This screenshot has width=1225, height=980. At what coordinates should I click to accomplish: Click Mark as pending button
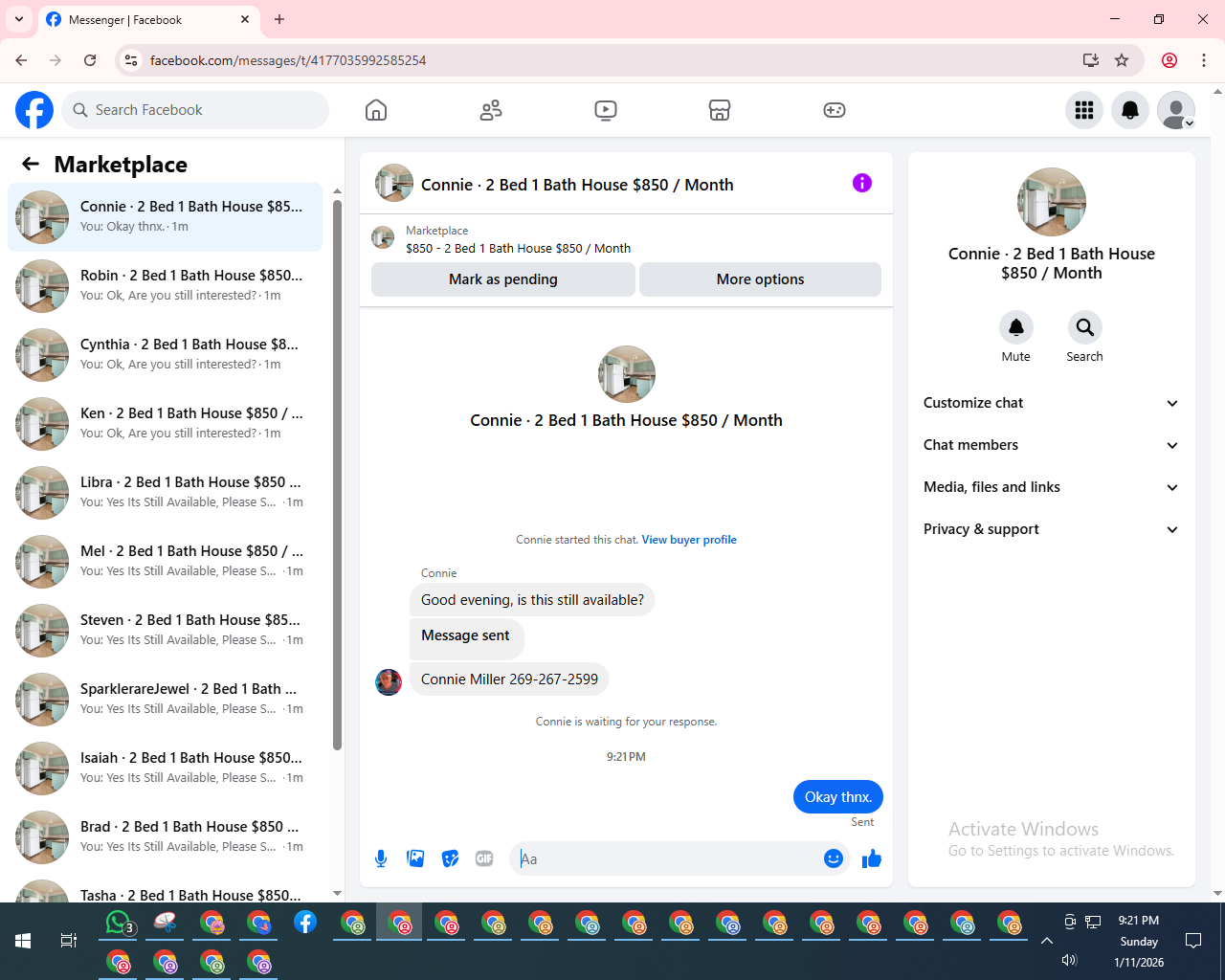point(503,279)
